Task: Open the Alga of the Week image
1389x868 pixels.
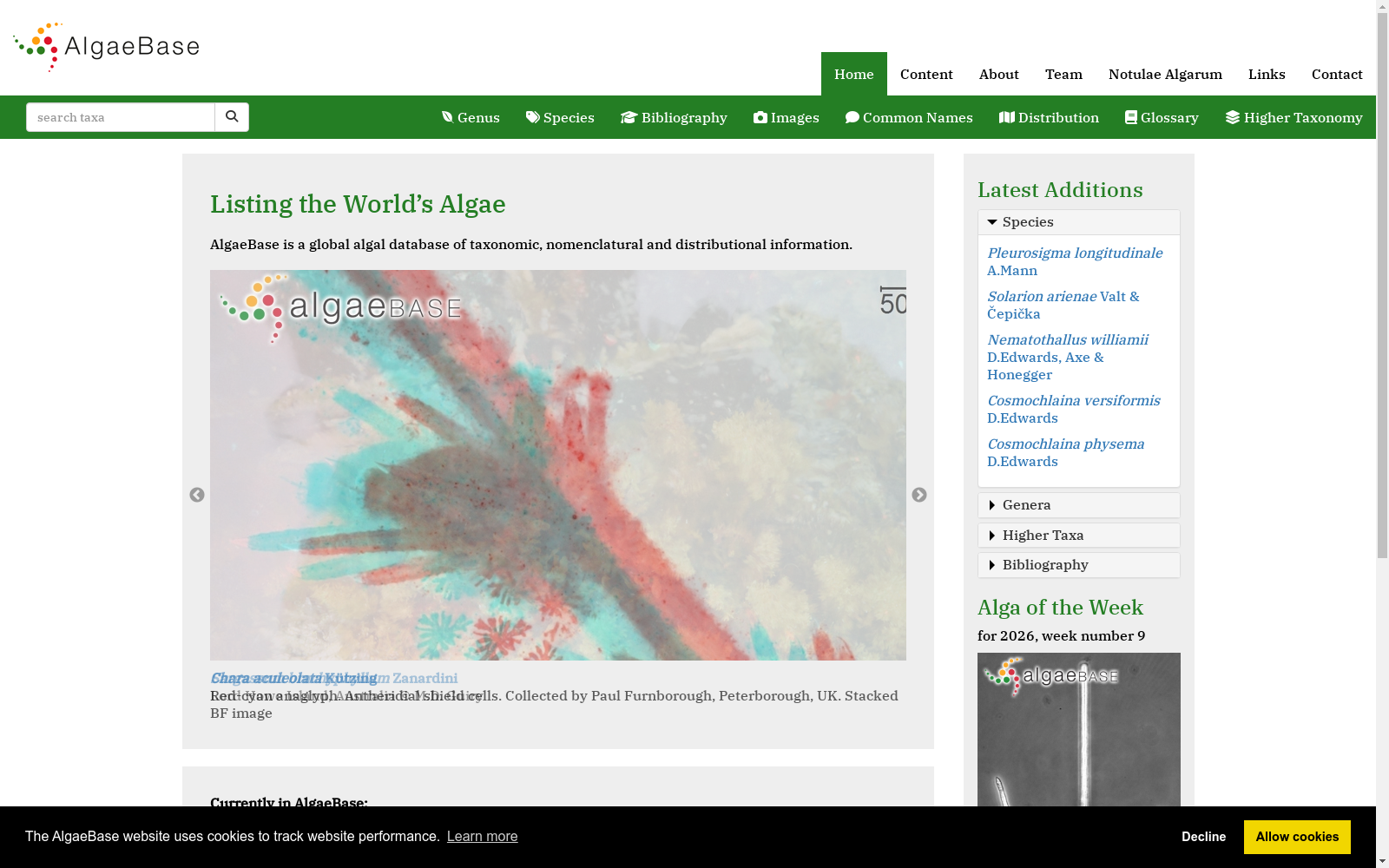Action: (1079, 730)
